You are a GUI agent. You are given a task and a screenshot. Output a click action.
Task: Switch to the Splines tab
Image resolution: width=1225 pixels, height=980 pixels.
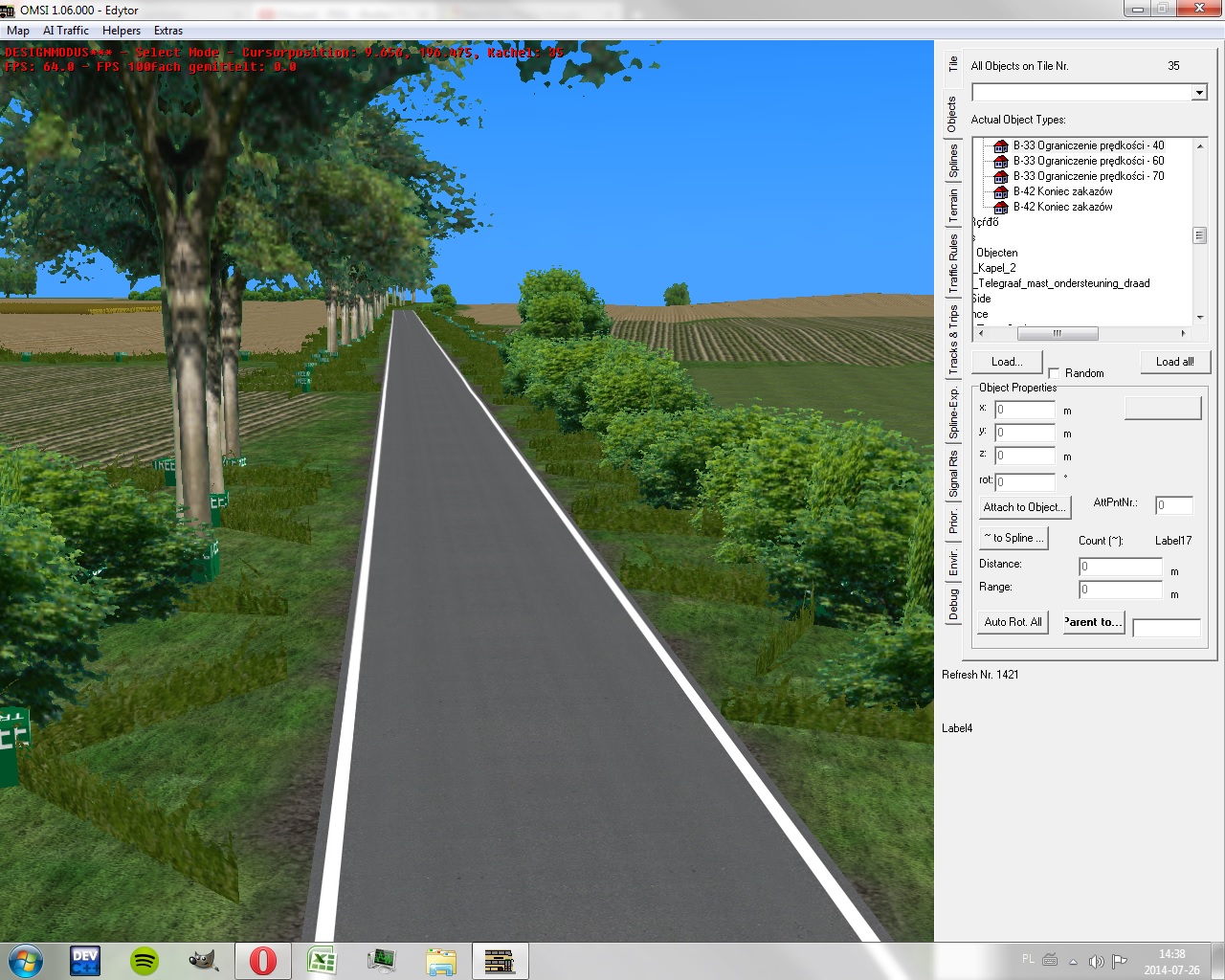point(953,162)
